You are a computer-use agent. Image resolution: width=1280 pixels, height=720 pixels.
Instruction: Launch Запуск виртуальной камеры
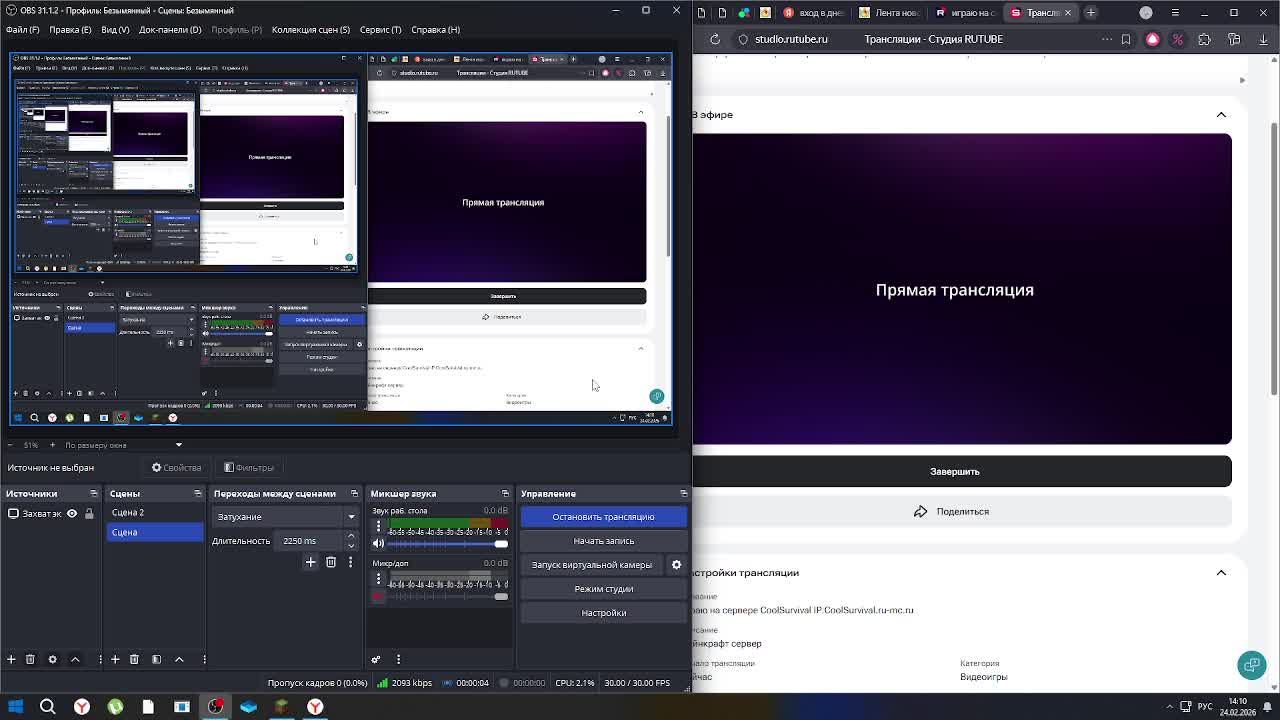click(592, 565)
